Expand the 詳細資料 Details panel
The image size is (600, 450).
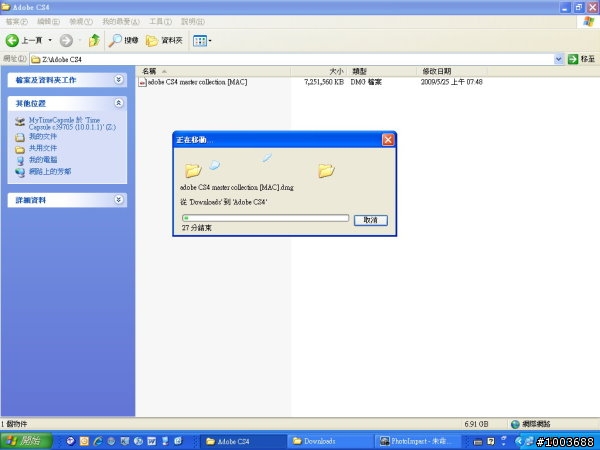point(119,200)
